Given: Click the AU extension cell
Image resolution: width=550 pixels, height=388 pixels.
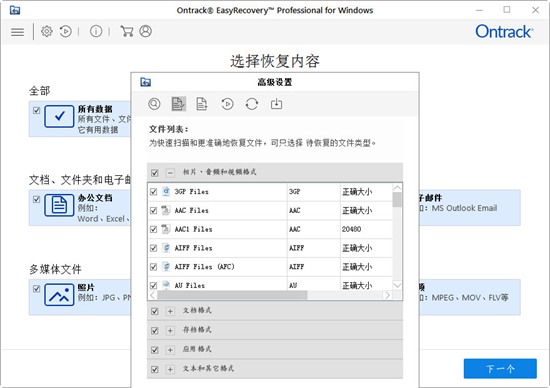Looking at the screenshot, I should (293, 285).
